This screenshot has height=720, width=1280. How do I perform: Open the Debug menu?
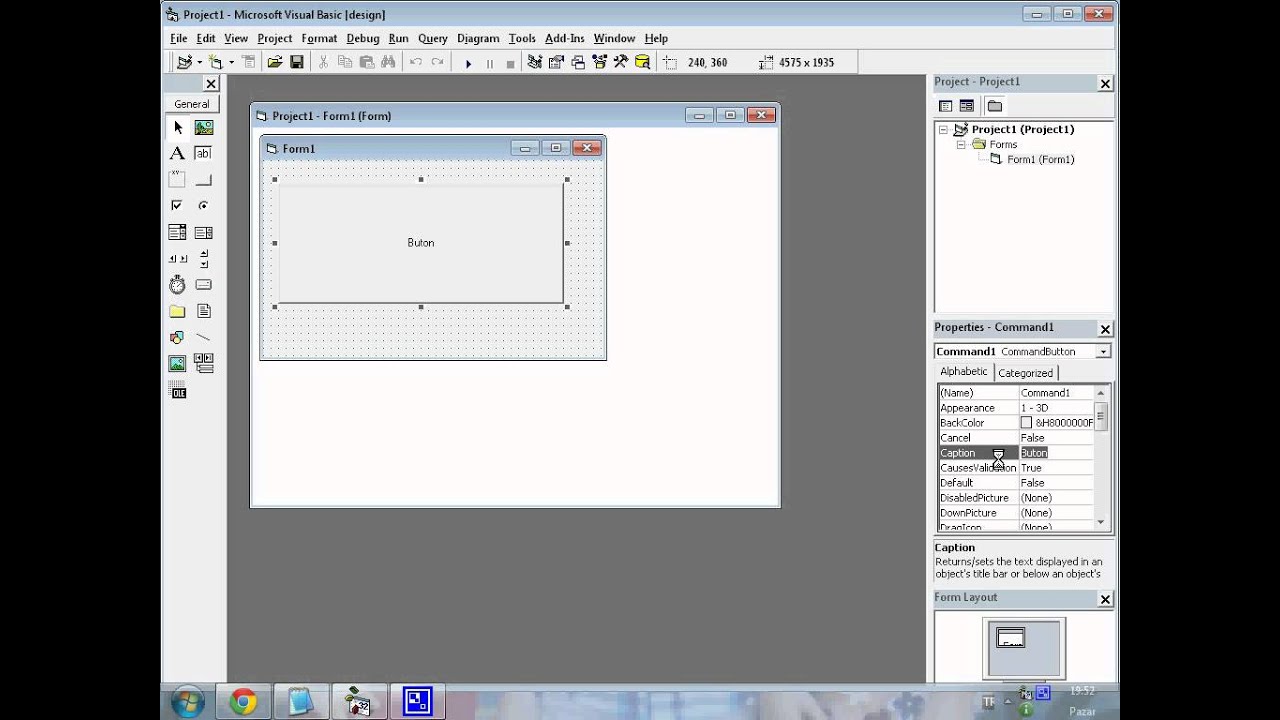[x=362, y=38]
